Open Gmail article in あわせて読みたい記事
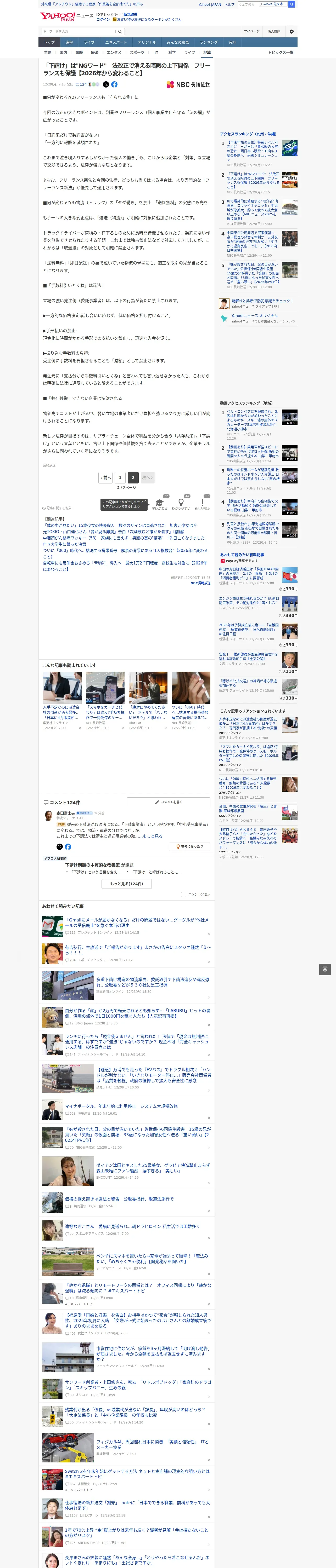The height and width of the screenshot is (1568, 336). tap(137, 922)
